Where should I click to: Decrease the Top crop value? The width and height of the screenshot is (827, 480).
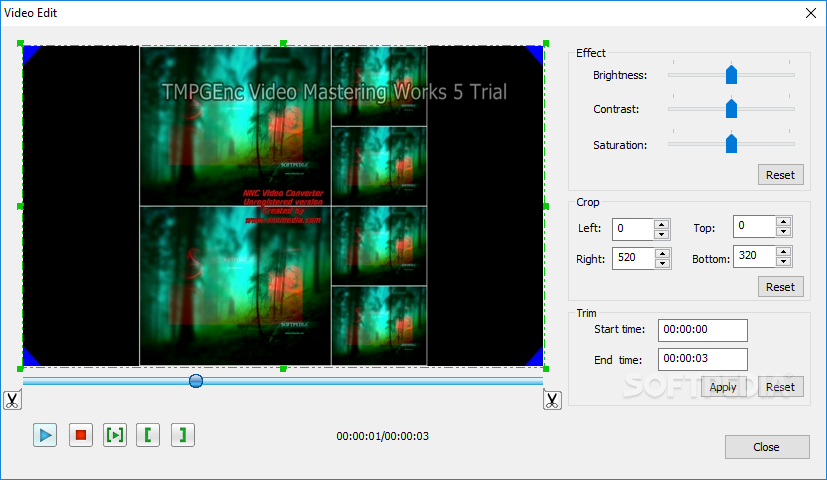[784, 232]
